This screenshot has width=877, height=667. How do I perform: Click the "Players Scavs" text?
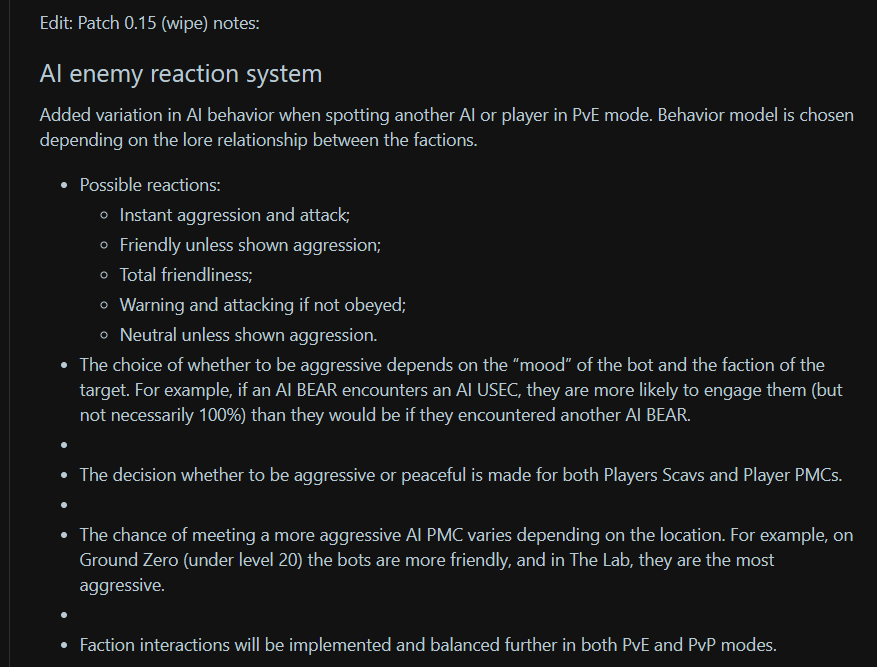pyautogui.click(x=653, y=475)
